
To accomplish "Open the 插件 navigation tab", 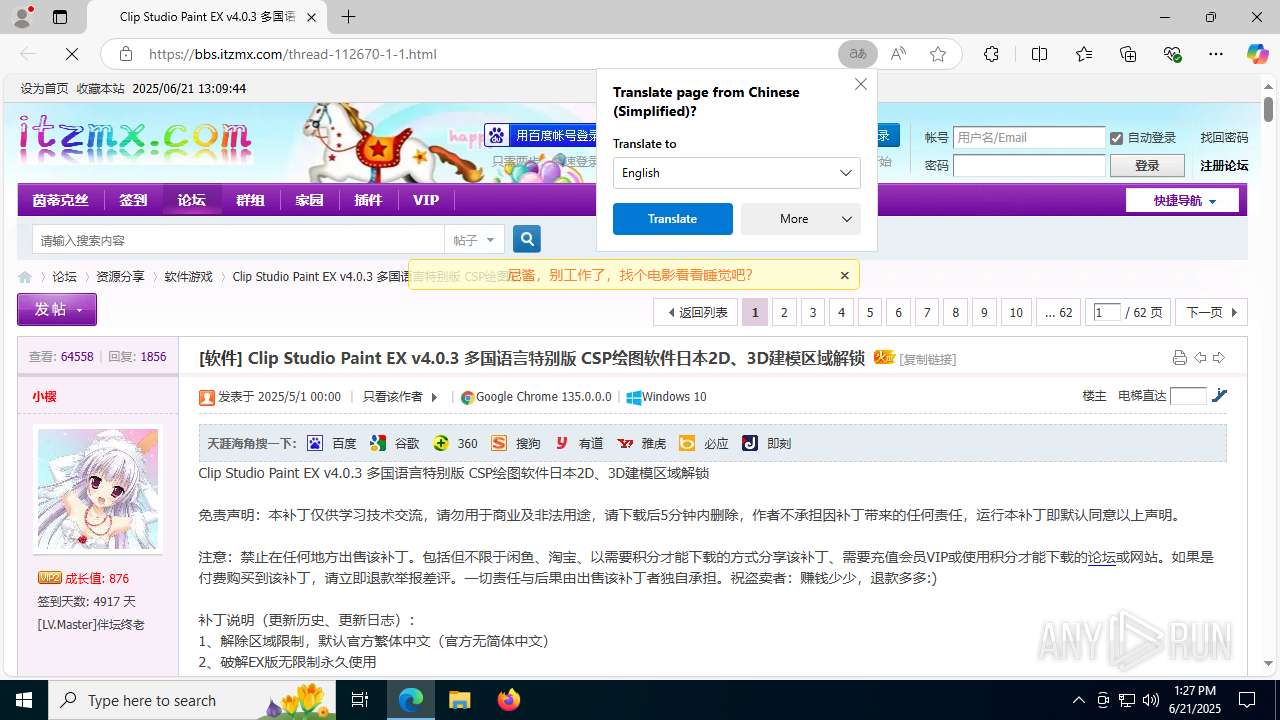I will (x=368, y=200).
